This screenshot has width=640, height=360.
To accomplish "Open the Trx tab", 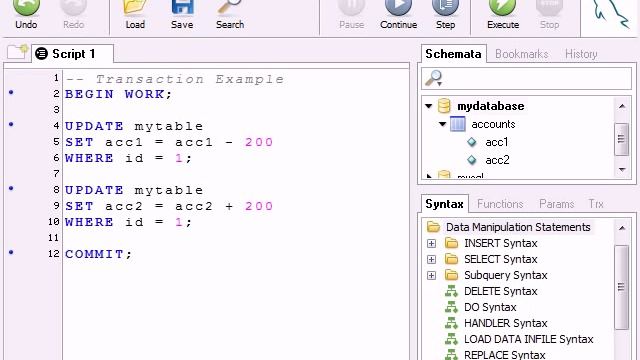I will 596,204.
